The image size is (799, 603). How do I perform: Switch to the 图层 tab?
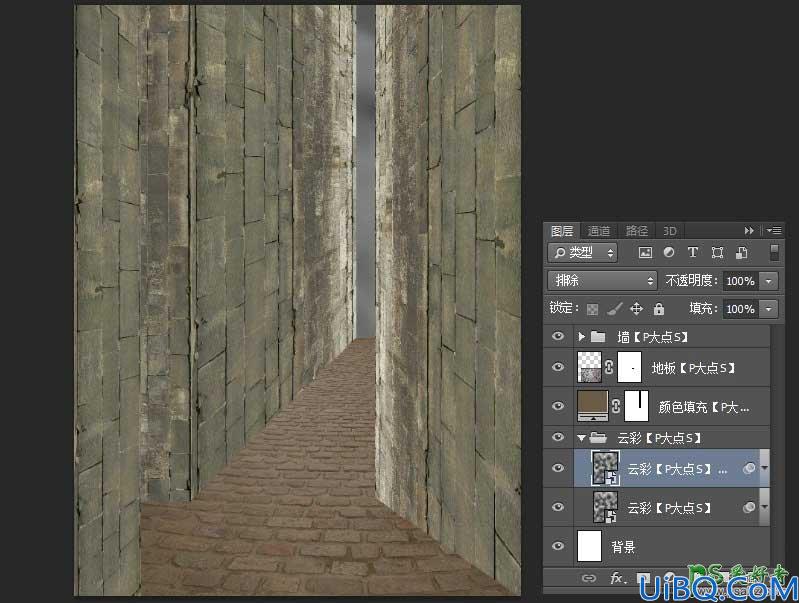(x=562, y=231)
